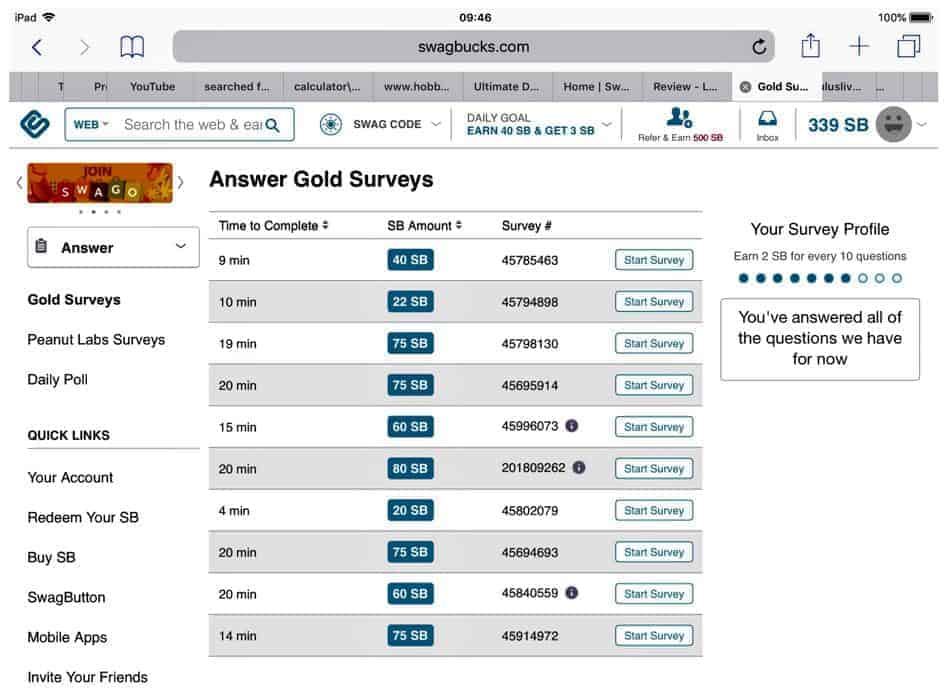949x696 pixels.
Task: Click Refer & Earn 500 SB text
Action: (x=680, y=138)
